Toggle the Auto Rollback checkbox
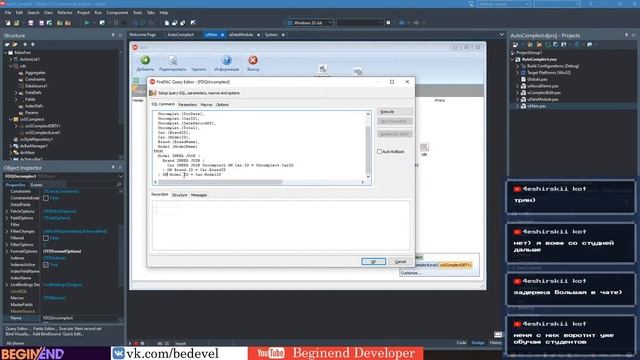This screenshot has width=640, height=360. point(380,151)
